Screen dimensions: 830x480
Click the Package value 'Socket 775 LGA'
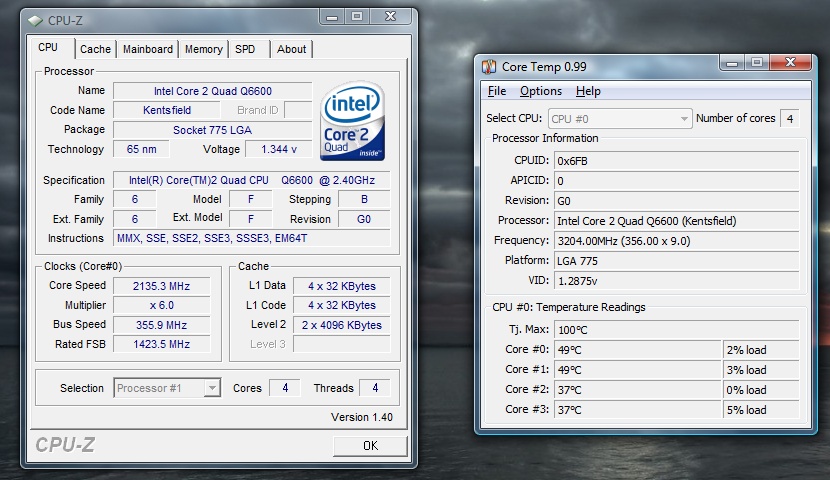tap(213, 130)
